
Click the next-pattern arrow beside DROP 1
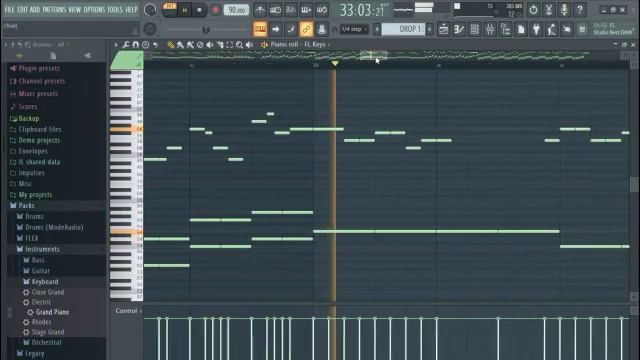(429, 29)
